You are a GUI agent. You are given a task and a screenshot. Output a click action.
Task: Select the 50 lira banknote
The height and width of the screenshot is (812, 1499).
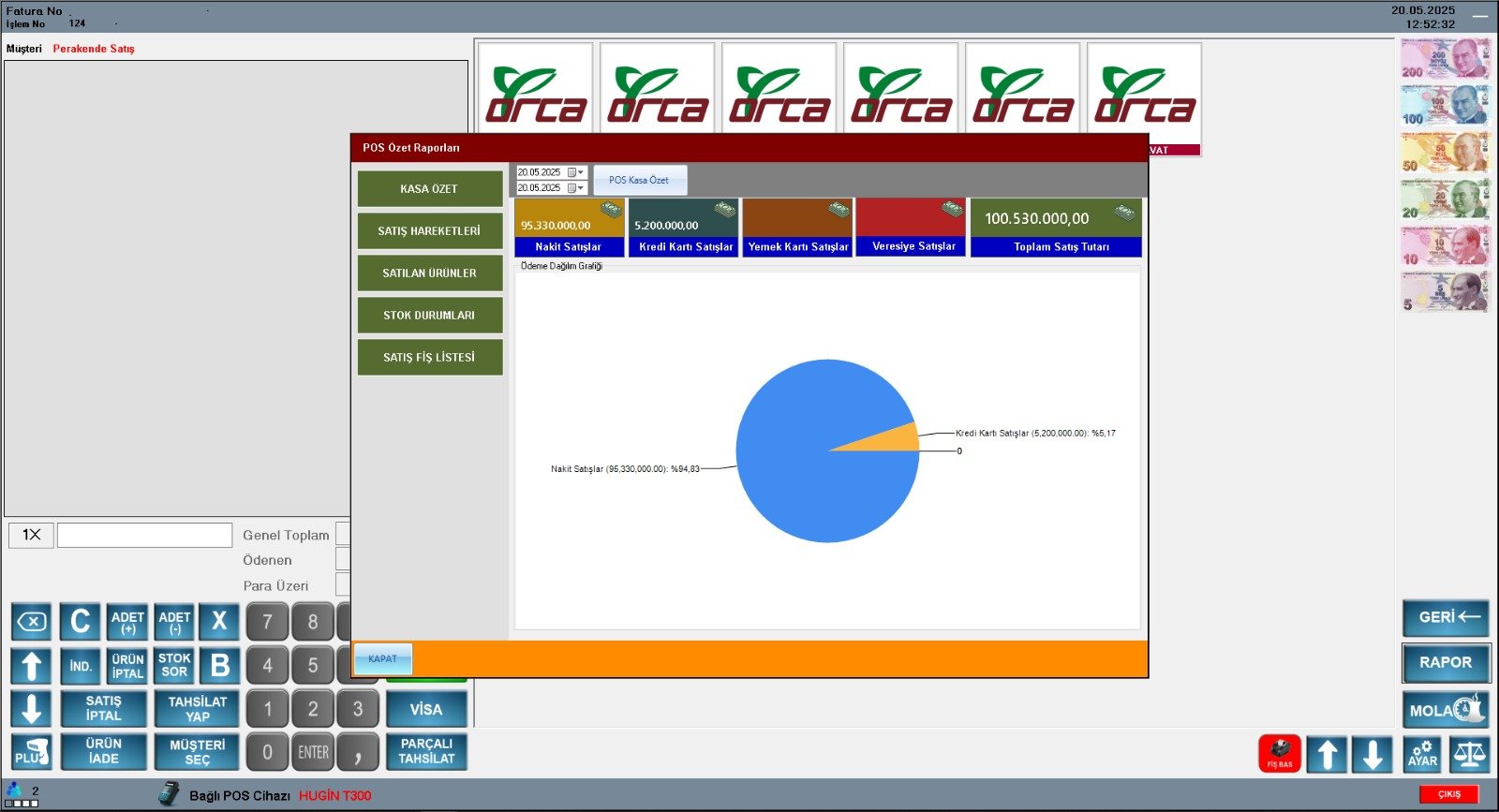click(x=1444, y=153)
